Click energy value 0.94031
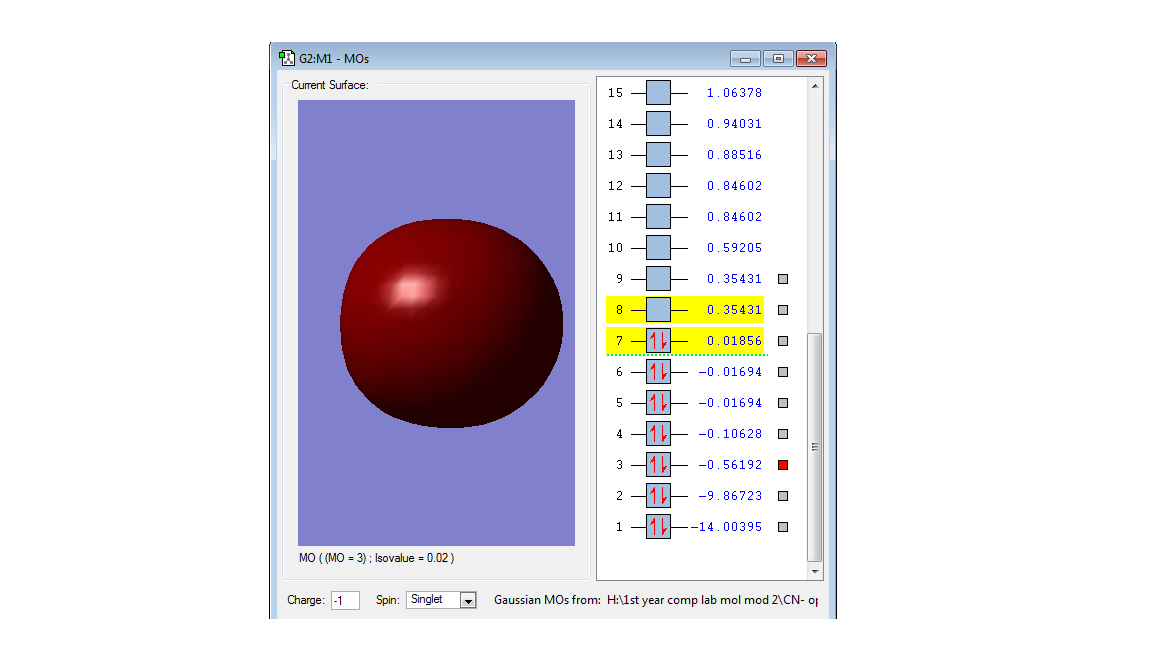 (734, 123)
